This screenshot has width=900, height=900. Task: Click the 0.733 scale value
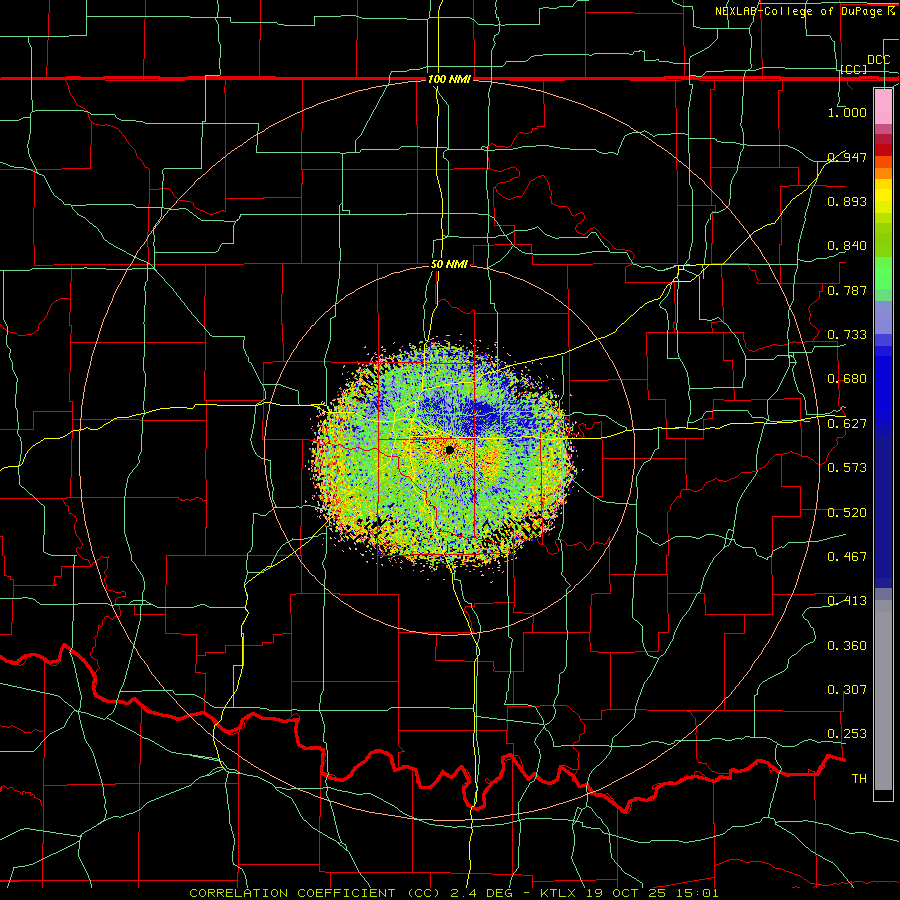click(847, 334)
